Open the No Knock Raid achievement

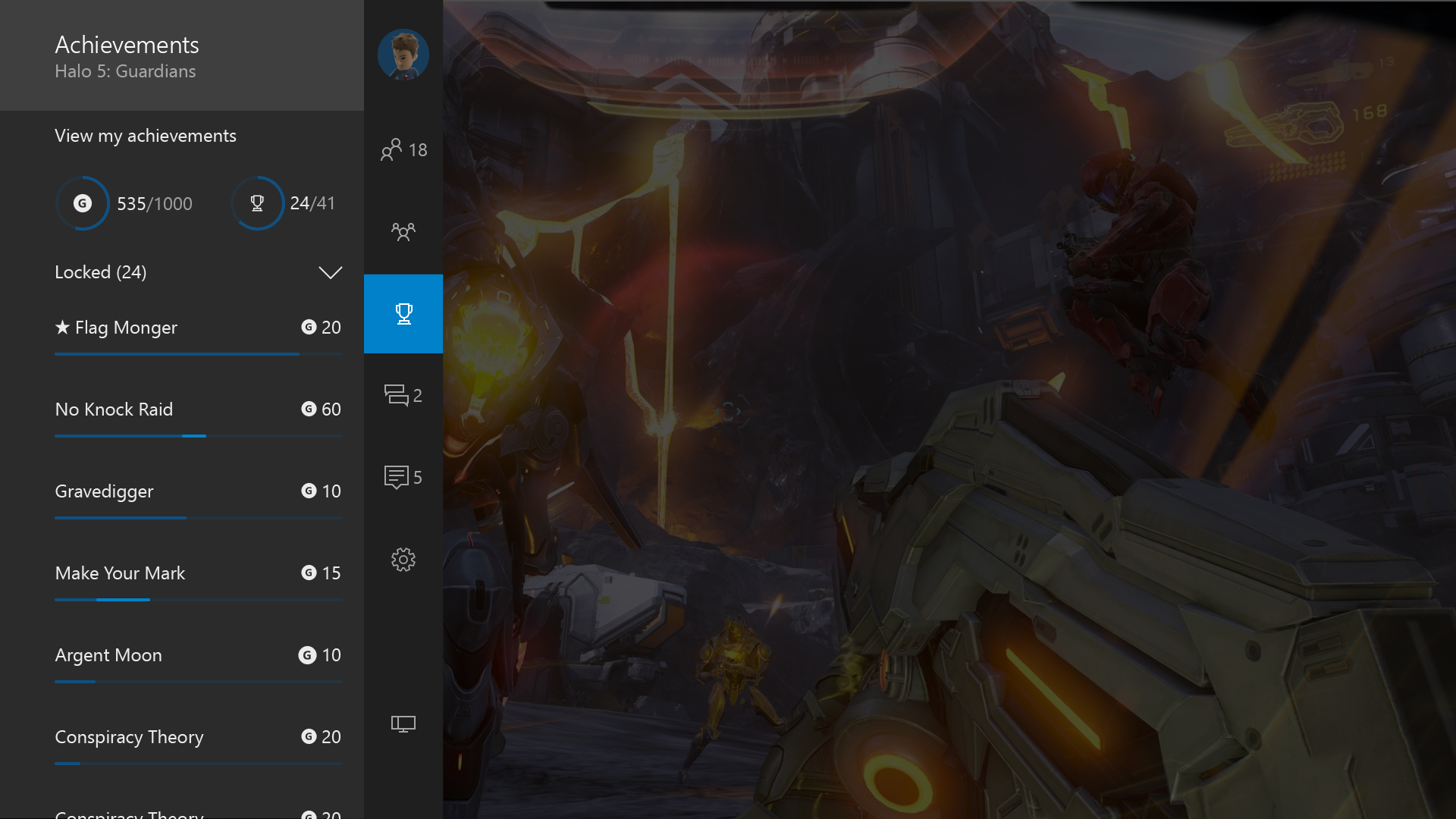114,409
